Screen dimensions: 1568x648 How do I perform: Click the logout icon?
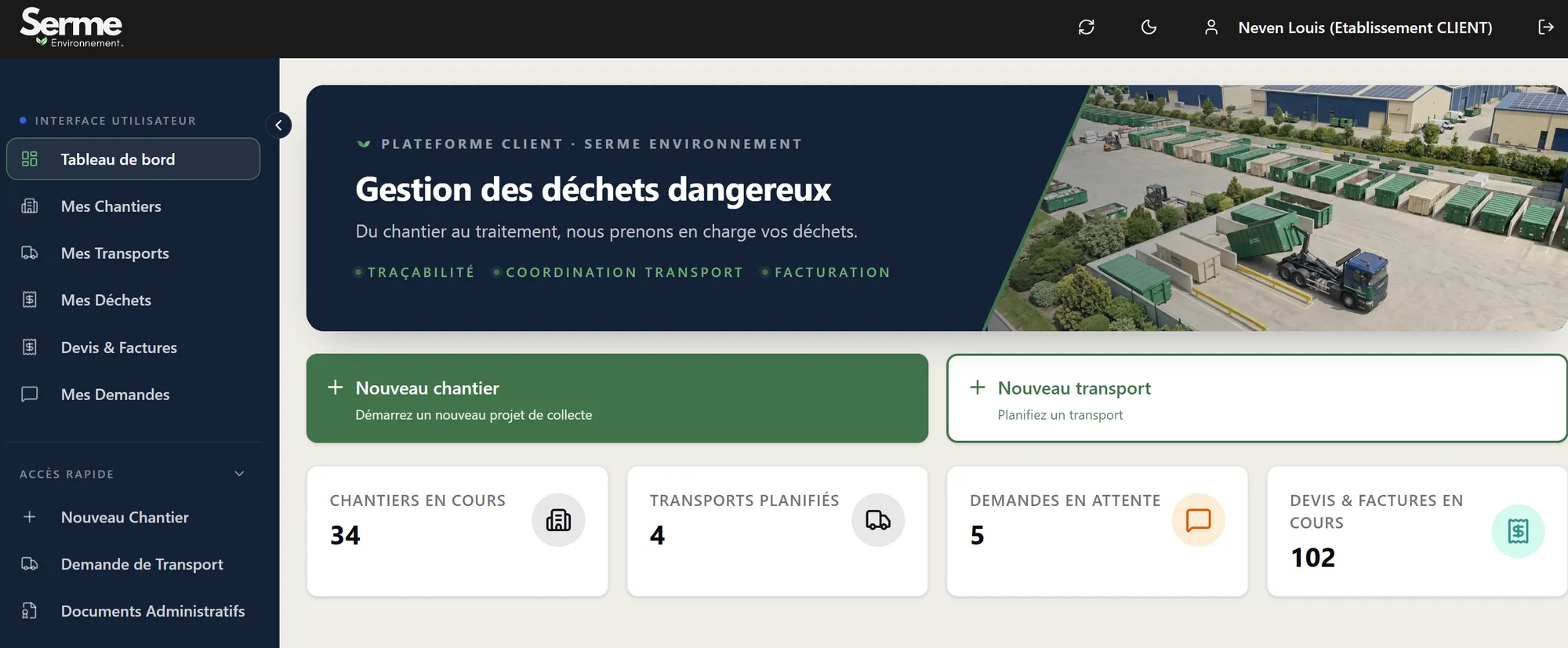[x=1545, y=27]
